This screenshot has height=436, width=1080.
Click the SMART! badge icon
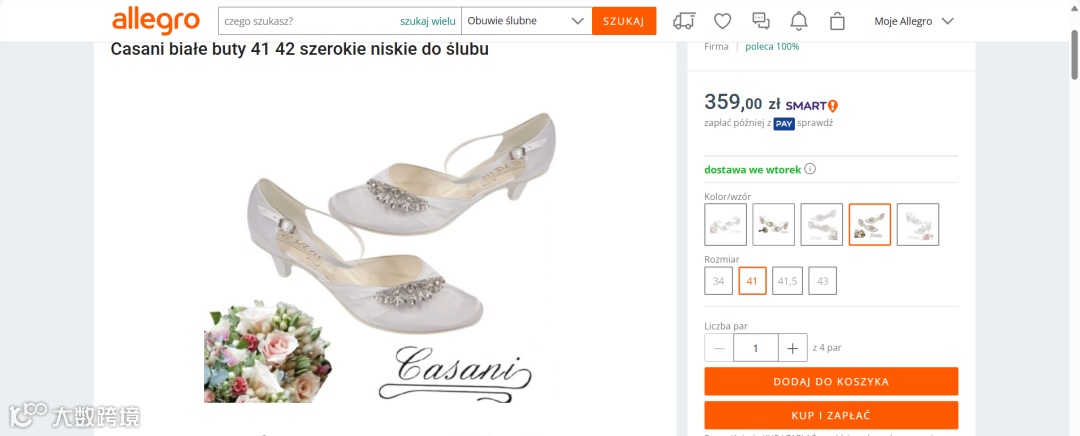[x=811, y=105]
